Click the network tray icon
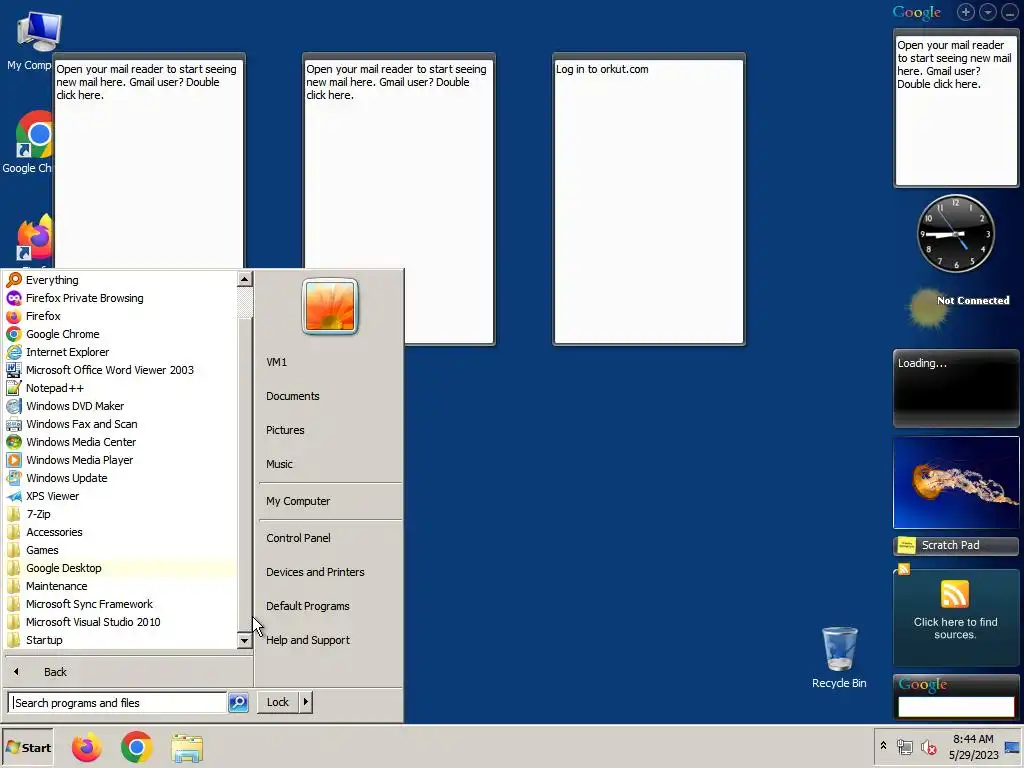Viewport: 1024px width, 768px height. point(904,747)
